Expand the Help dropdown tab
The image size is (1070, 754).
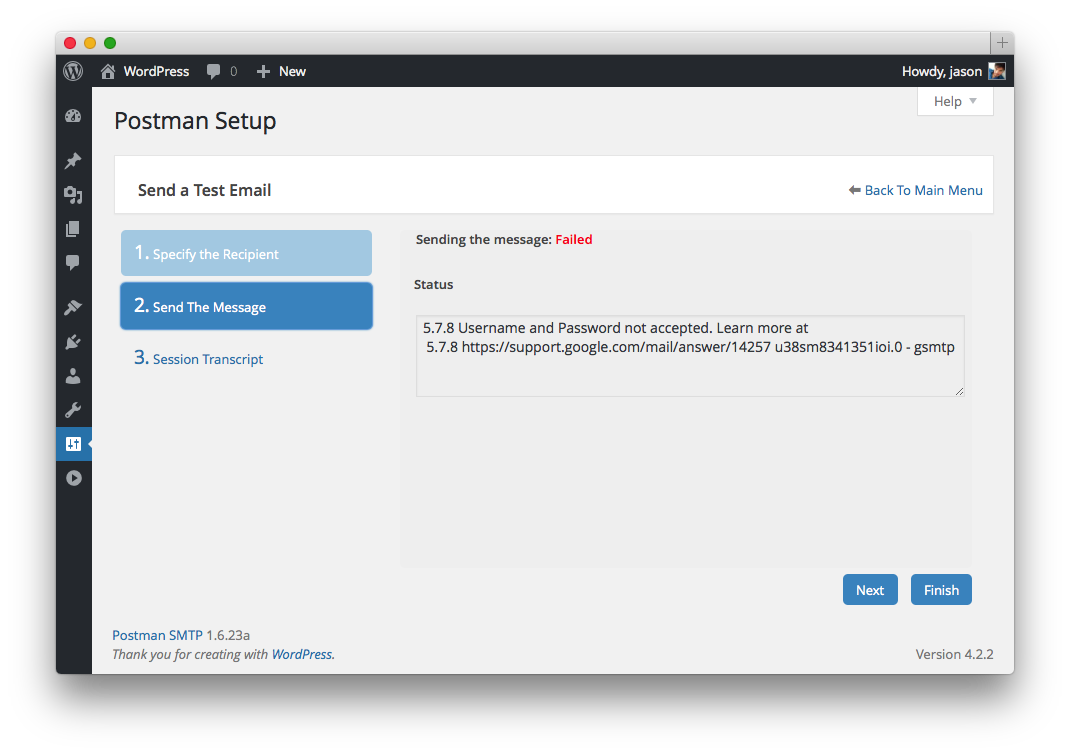[955, 101]
